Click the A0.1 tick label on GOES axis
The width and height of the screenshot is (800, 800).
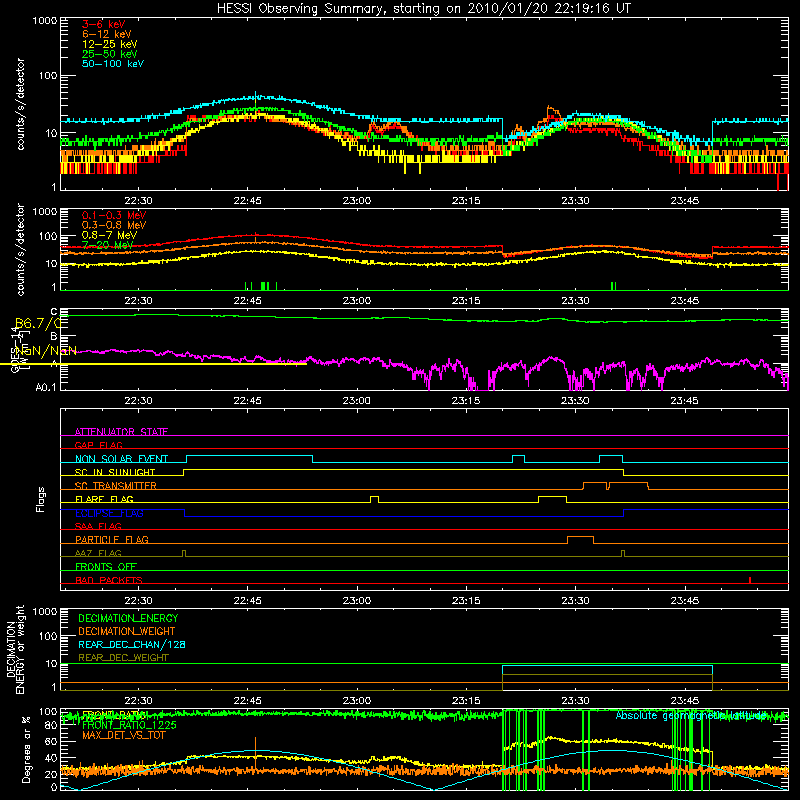pyautogui.click(x=46, y=388)
